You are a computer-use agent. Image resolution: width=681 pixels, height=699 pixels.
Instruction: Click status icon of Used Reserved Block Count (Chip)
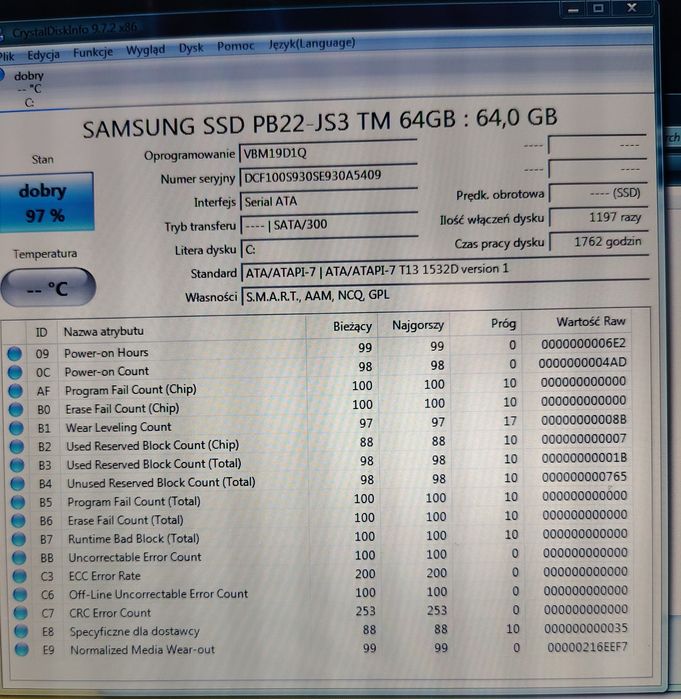click(16, 446)
